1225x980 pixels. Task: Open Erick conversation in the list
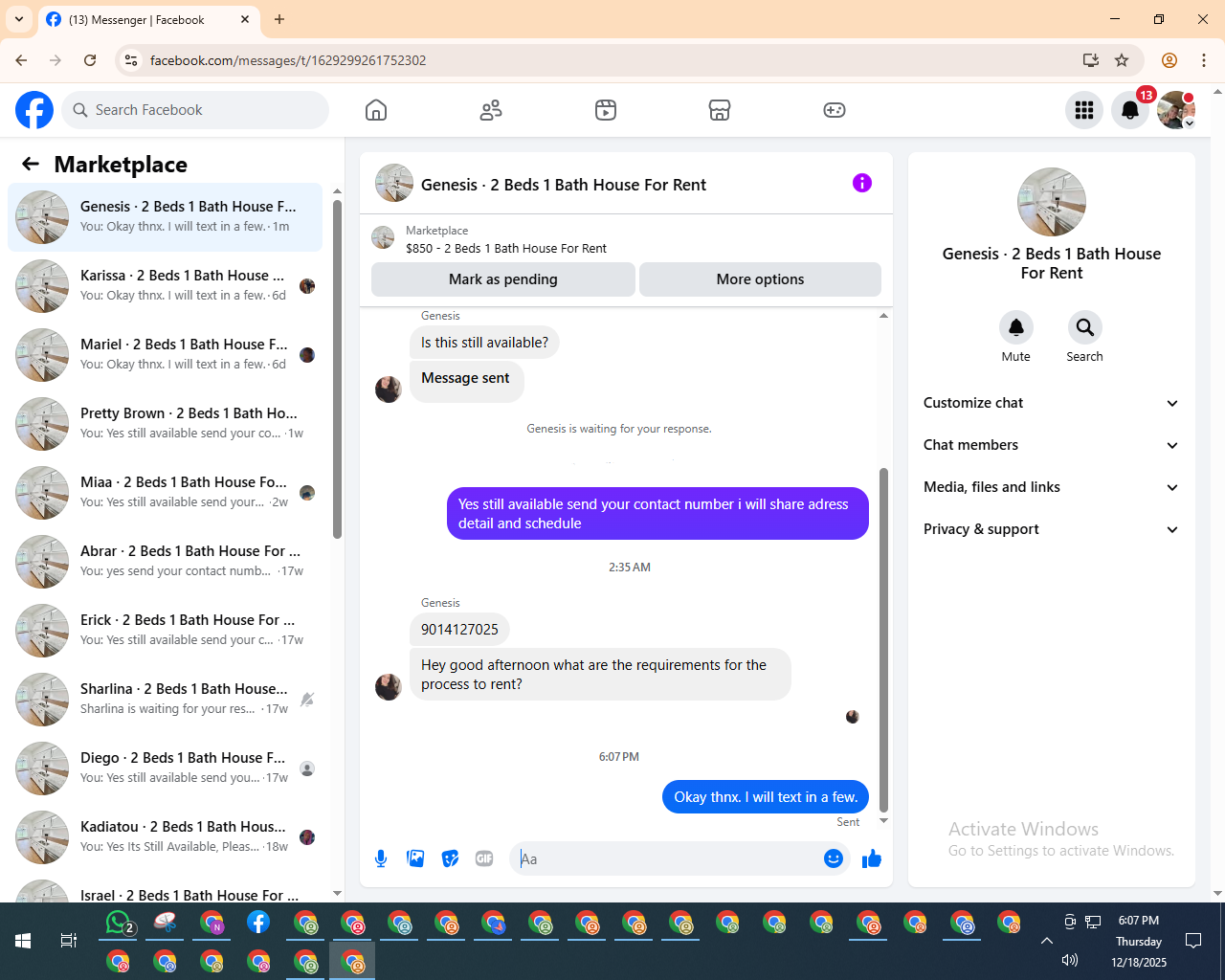pyautogui.click(x=166, y=631)
